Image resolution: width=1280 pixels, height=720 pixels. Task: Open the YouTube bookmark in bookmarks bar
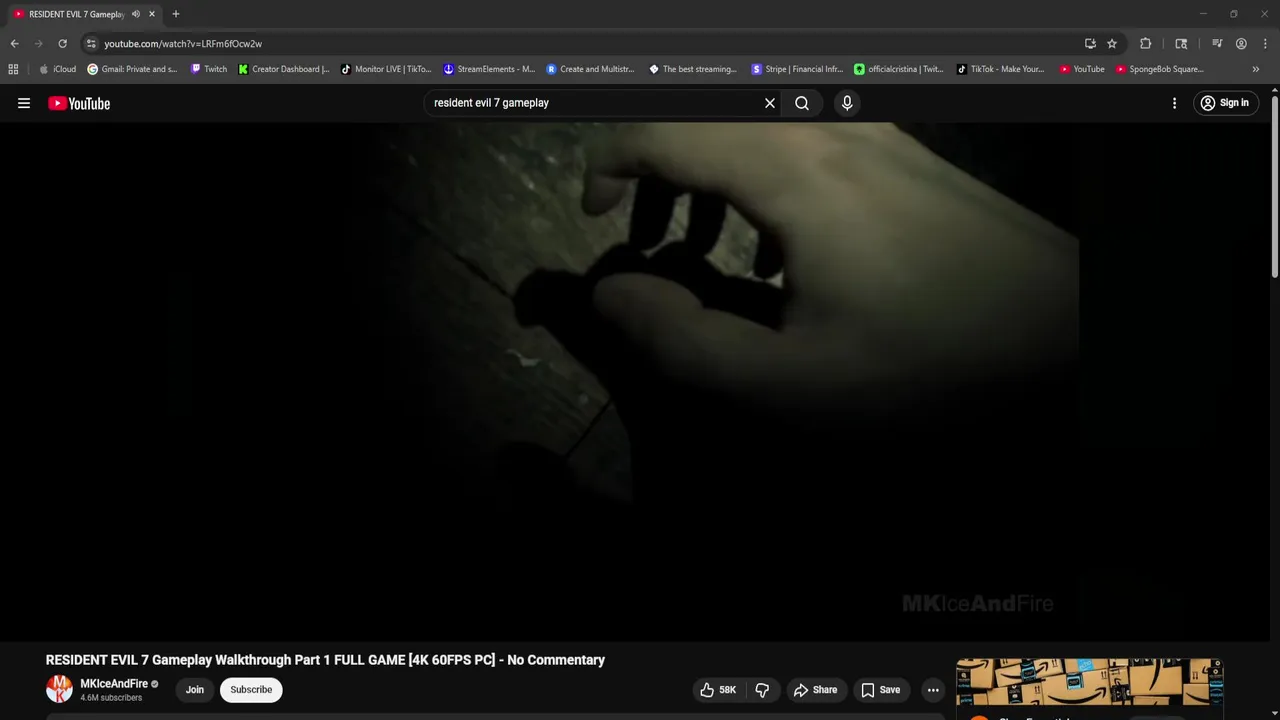pyautogui.click(x=1082, y=69)
